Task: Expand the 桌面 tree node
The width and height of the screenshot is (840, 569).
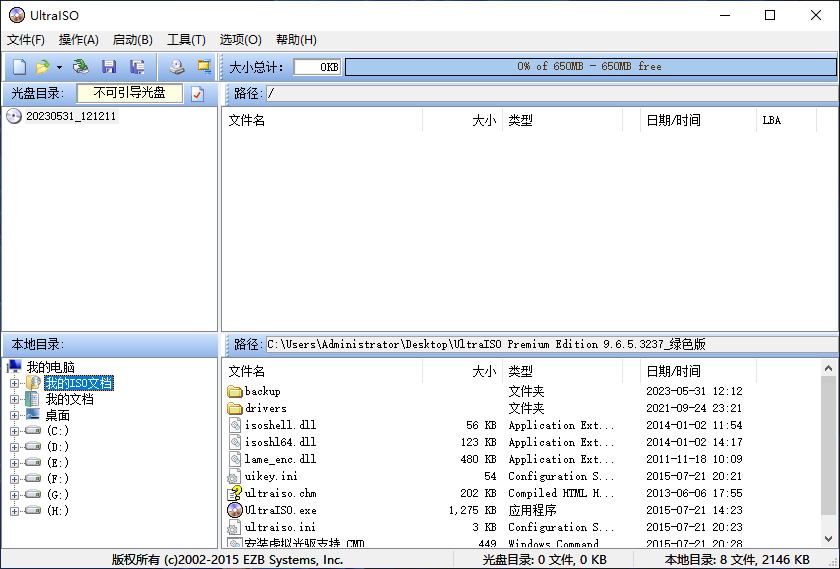Action: 14,415
